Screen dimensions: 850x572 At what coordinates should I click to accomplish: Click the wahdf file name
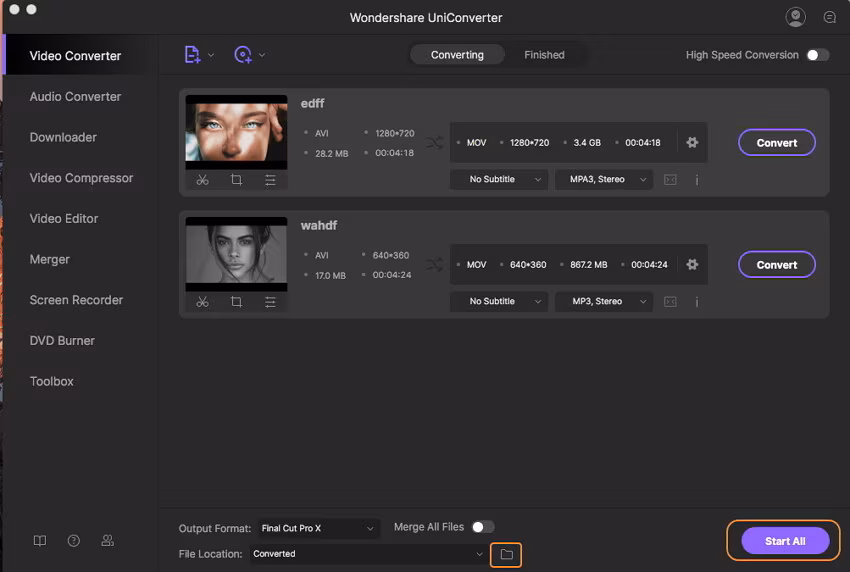[x=319, y=226]
